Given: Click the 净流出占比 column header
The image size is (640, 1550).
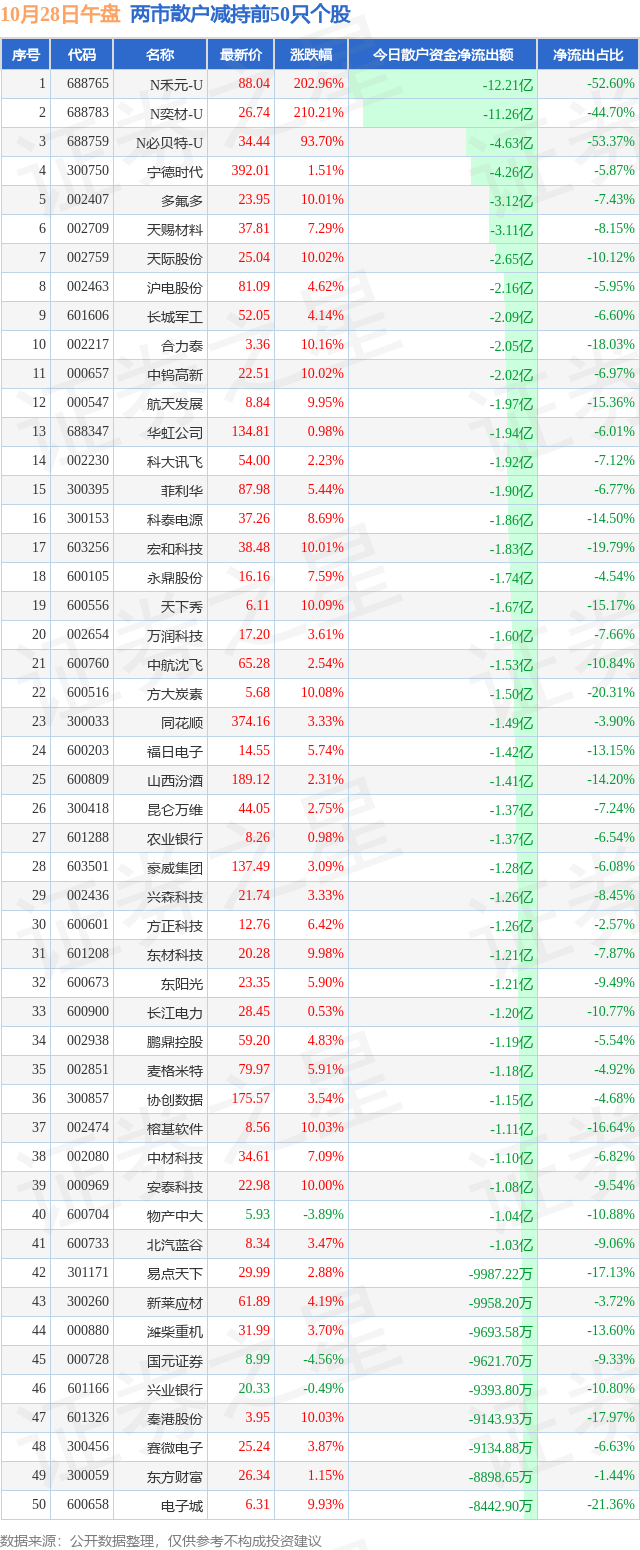Looking at the screenshot, I should point(588,55).
